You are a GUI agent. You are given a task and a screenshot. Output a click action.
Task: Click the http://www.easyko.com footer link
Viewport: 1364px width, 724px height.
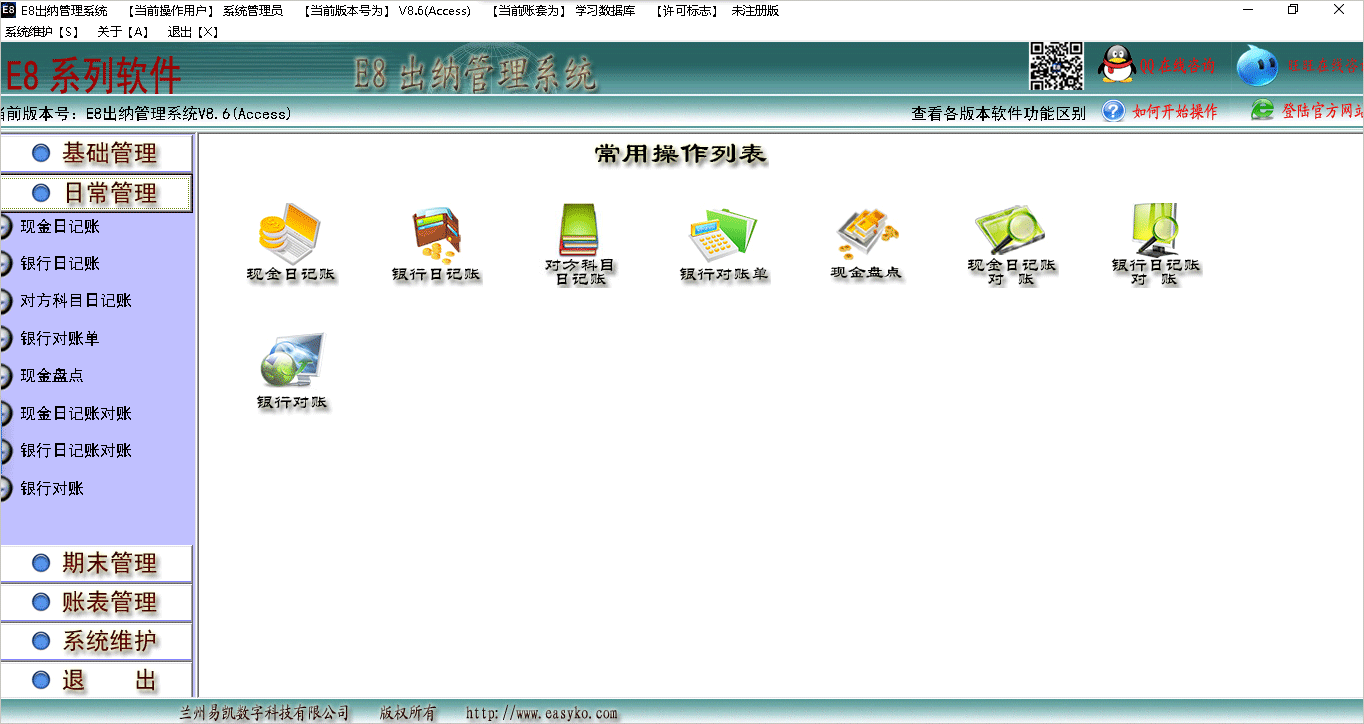click(x=542, y=713)
